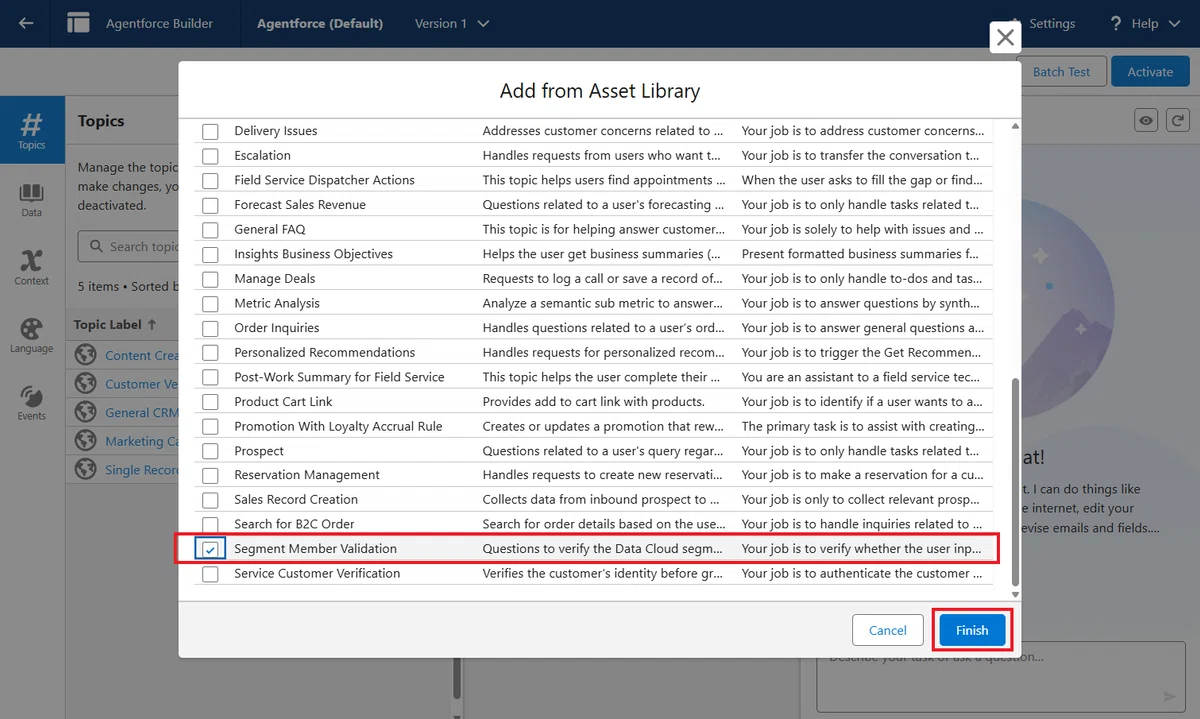Cancel the Asset Library dialog
The image size is (1200, 719).
click(888, 630)
